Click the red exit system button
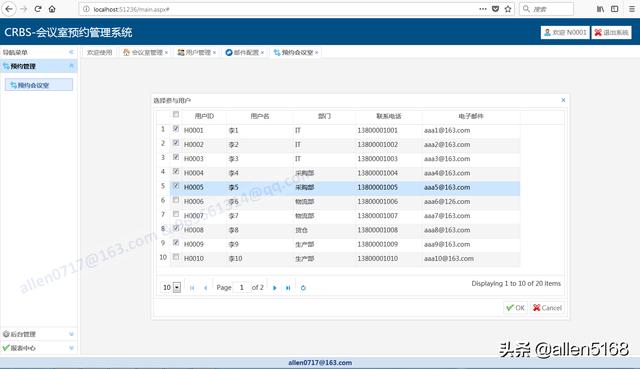 tap(611, 32)
